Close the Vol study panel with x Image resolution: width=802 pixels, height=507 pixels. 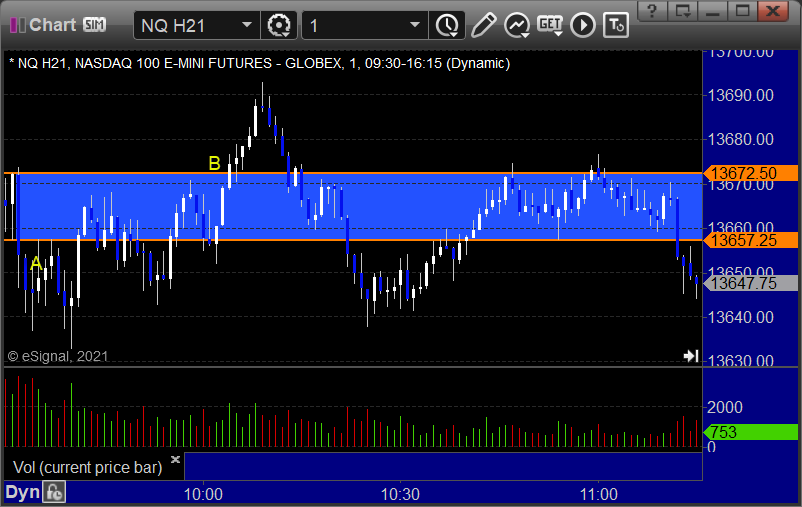point(175,459)
